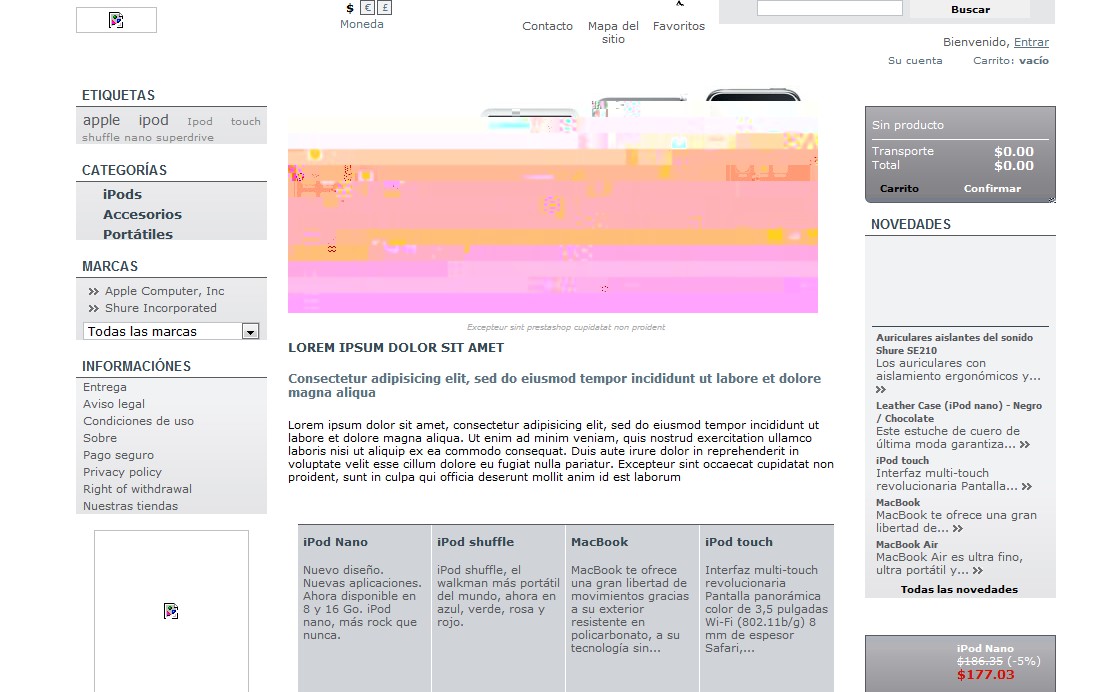The height and width of the screenshot is (692, 1104).
Task: Open the Contacto page
Action: [547, 26]
